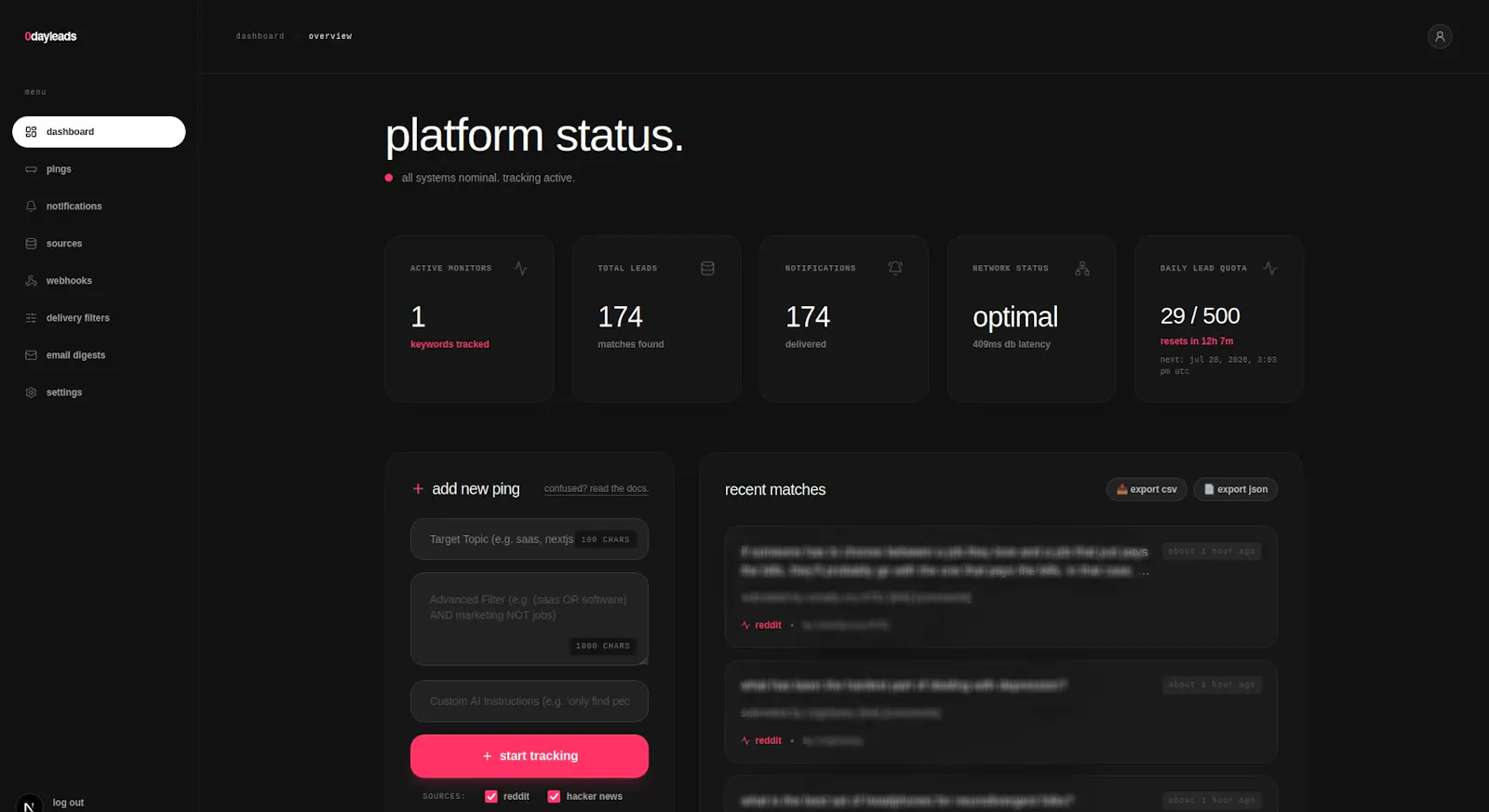Click the start tracking button
This screenshot has width=1489, height=812.
point(530,756)
